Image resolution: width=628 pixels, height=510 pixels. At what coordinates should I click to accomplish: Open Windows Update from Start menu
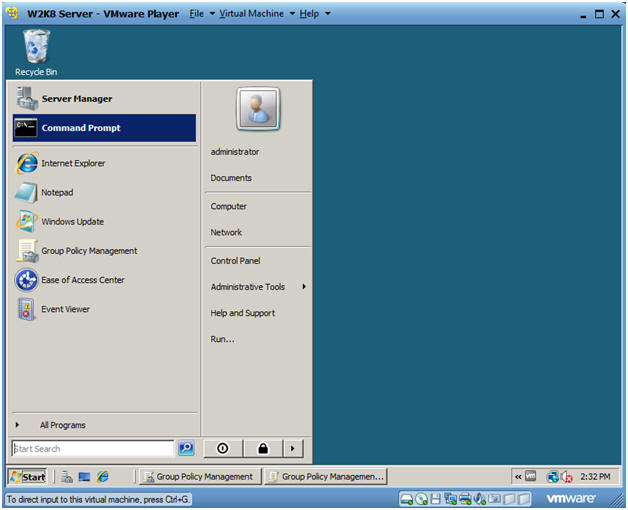click(104, 222)
